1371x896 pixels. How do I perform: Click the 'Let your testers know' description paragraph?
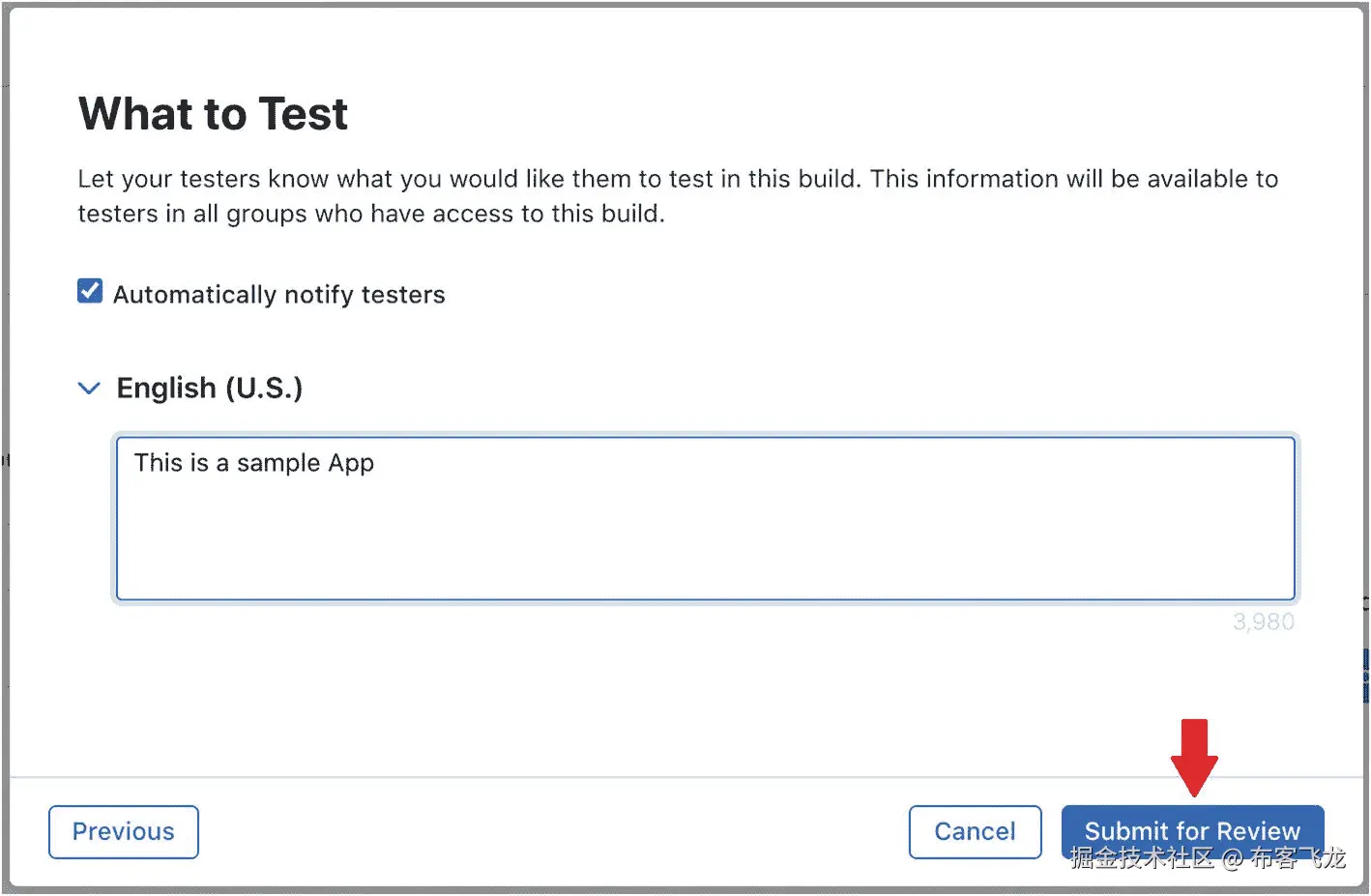pyautogui.click(x=677, y=180)
